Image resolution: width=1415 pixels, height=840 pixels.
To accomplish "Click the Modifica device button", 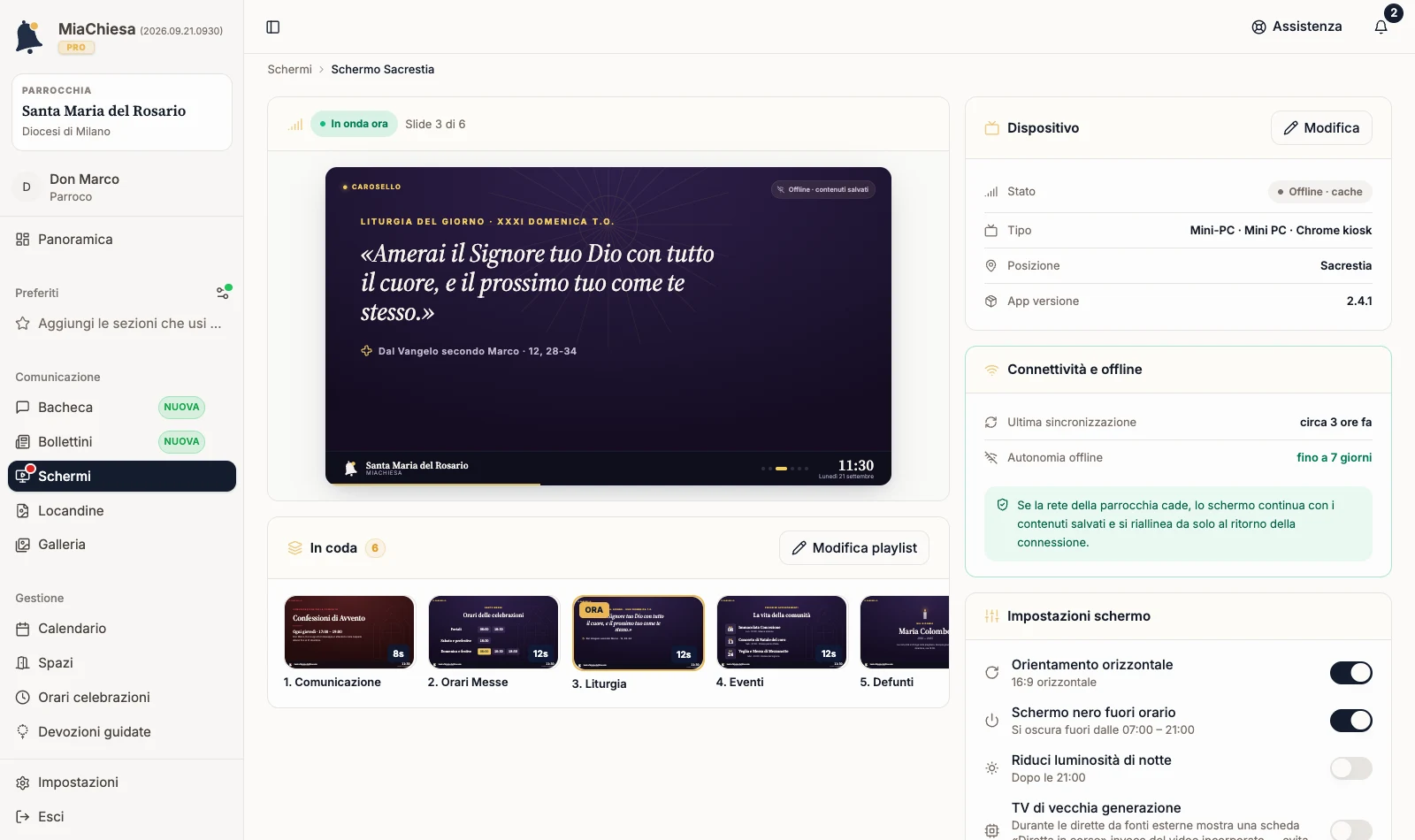I will (x=1321, y=128).
